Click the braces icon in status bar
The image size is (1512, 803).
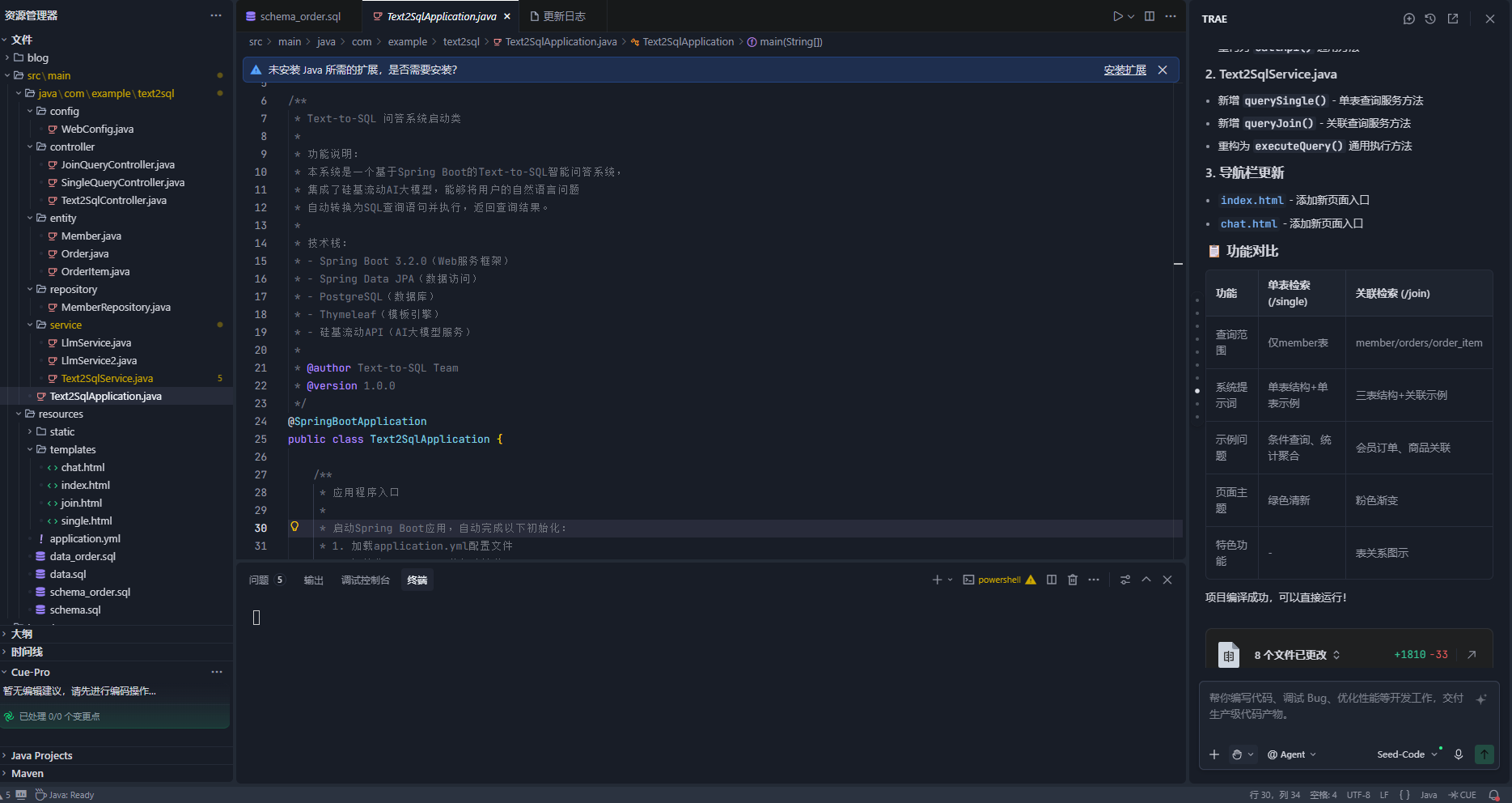(x=1404, y=795)
